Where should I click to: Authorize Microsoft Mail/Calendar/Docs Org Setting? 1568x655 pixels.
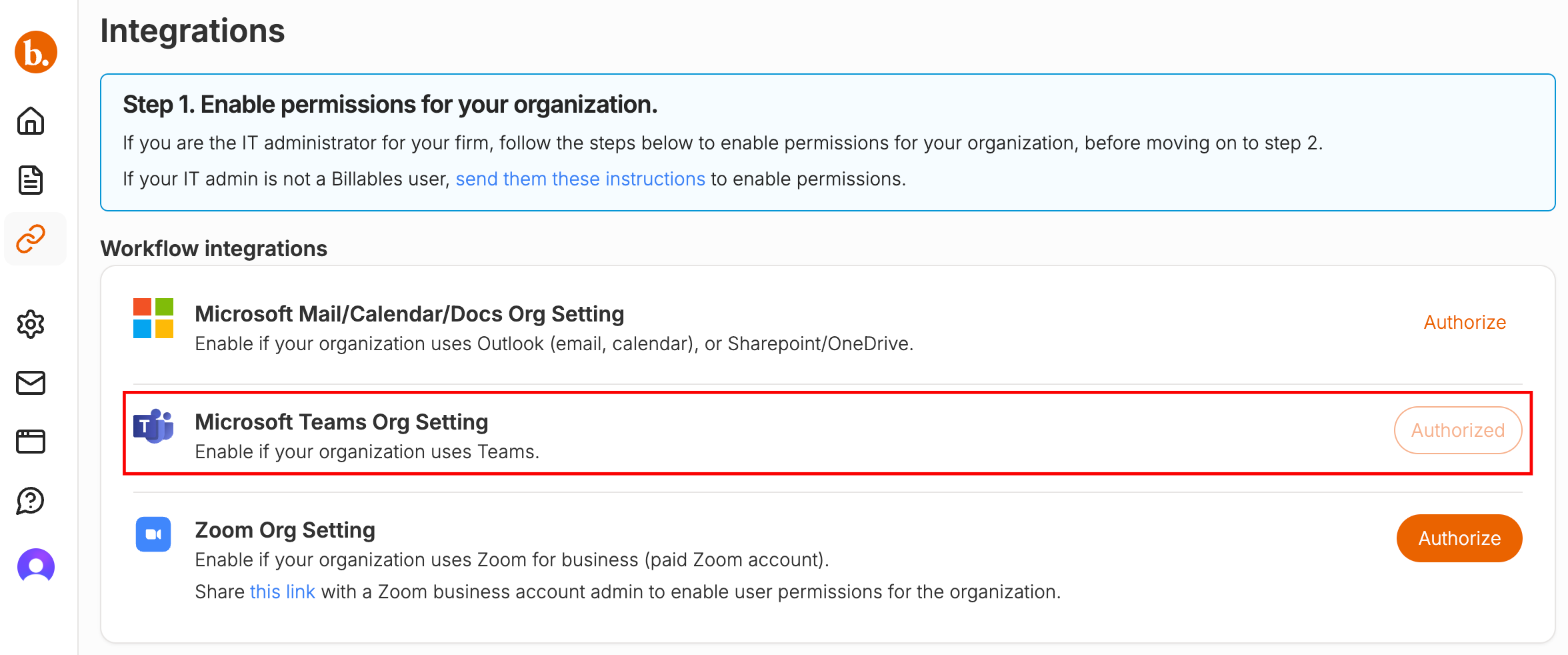click(x=1465, y=322)
